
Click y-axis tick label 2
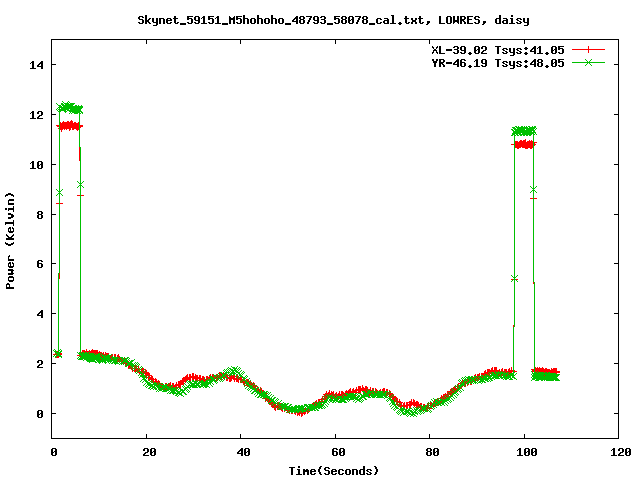click(x=40, y=364)
